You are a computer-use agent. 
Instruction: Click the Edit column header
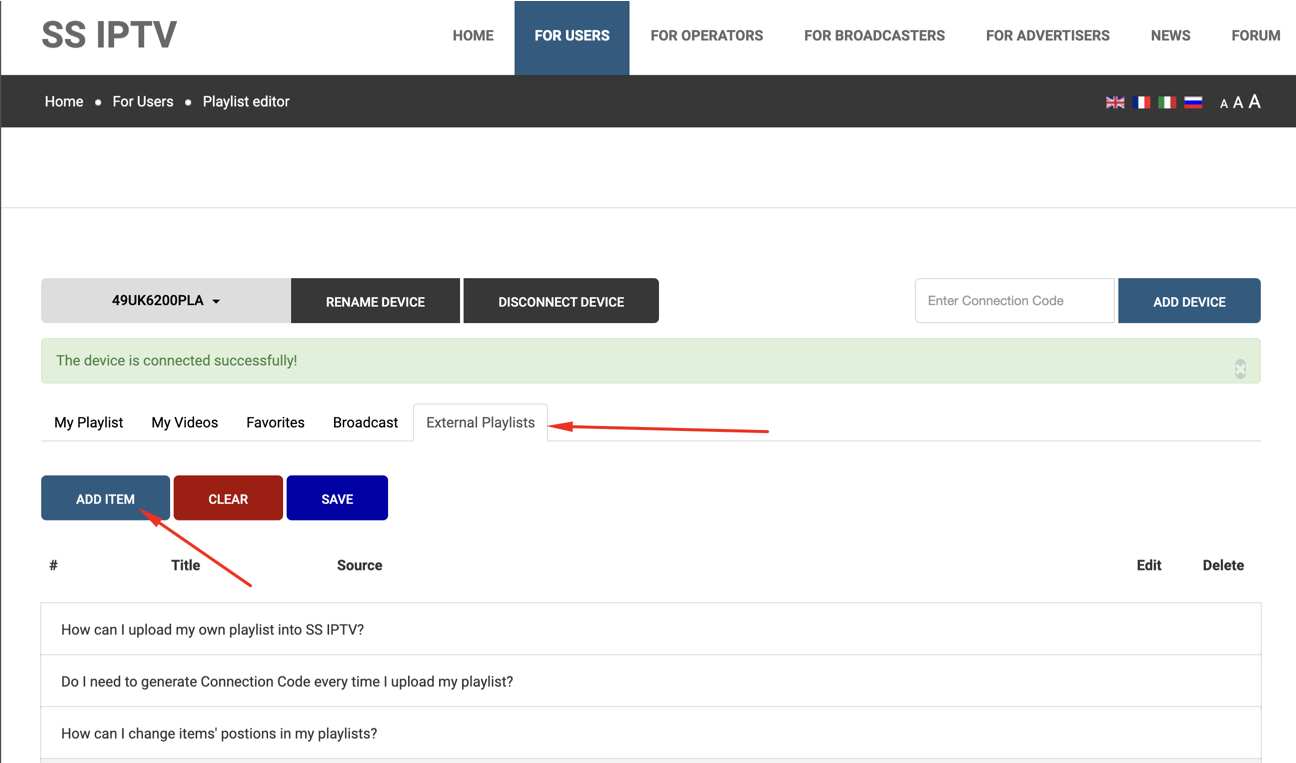[1149, 565]
